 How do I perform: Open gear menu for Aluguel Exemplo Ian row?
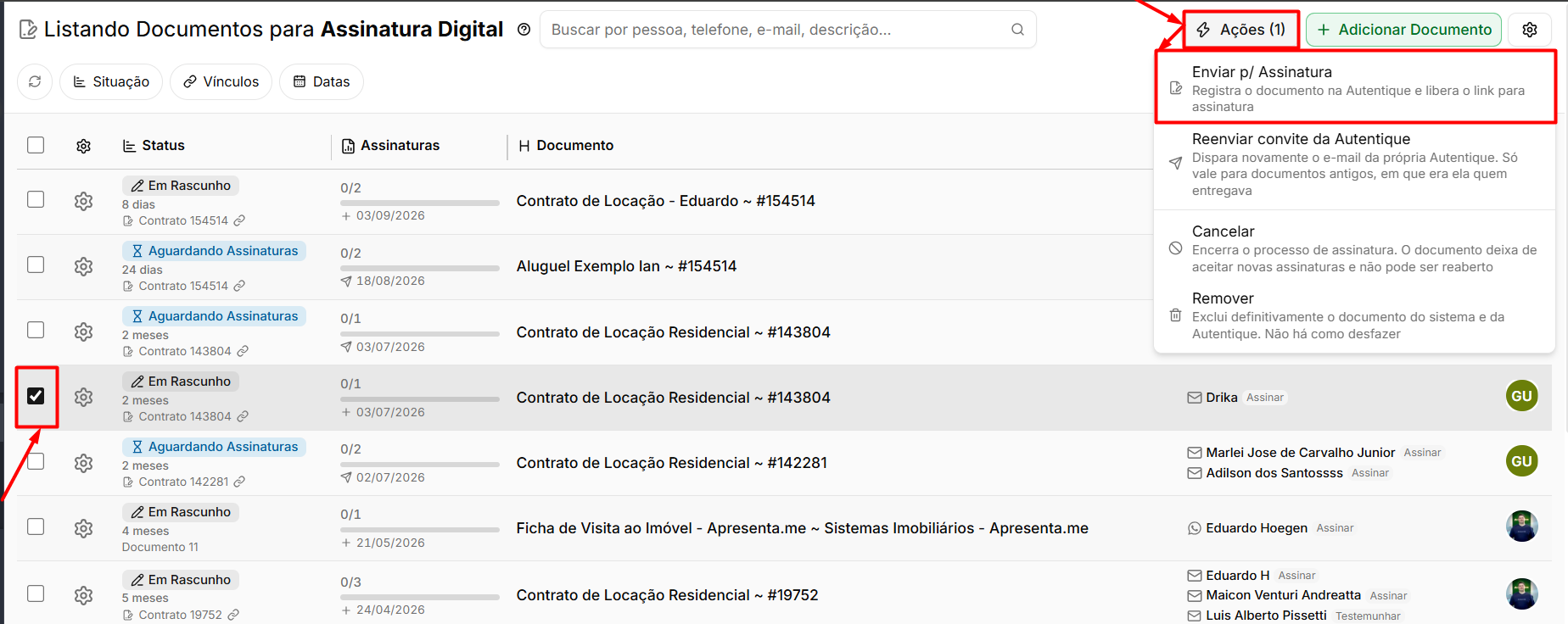point(83,266)
